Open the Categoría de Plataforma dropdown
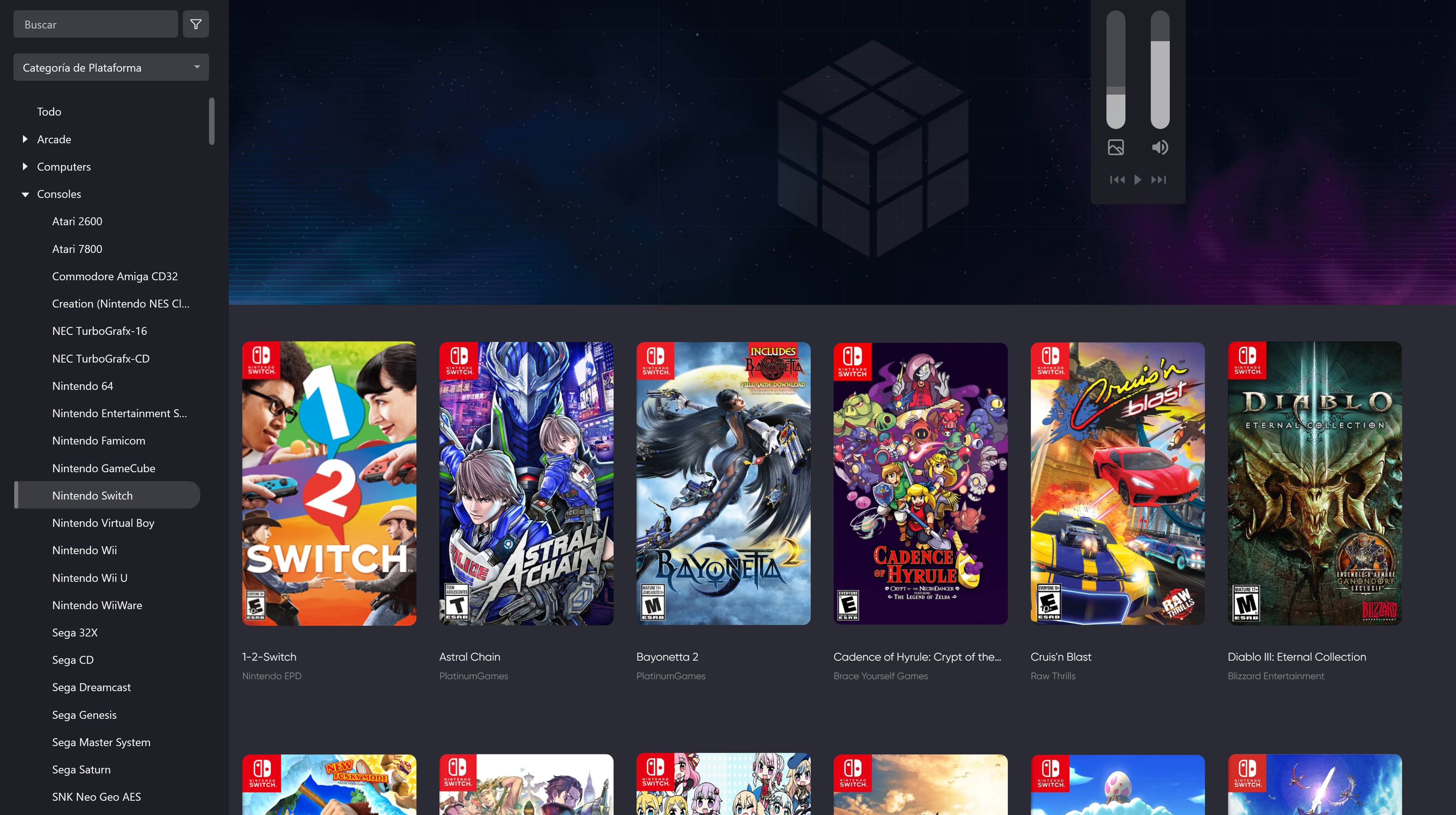 pyautogui.click(x=111, y=67)
